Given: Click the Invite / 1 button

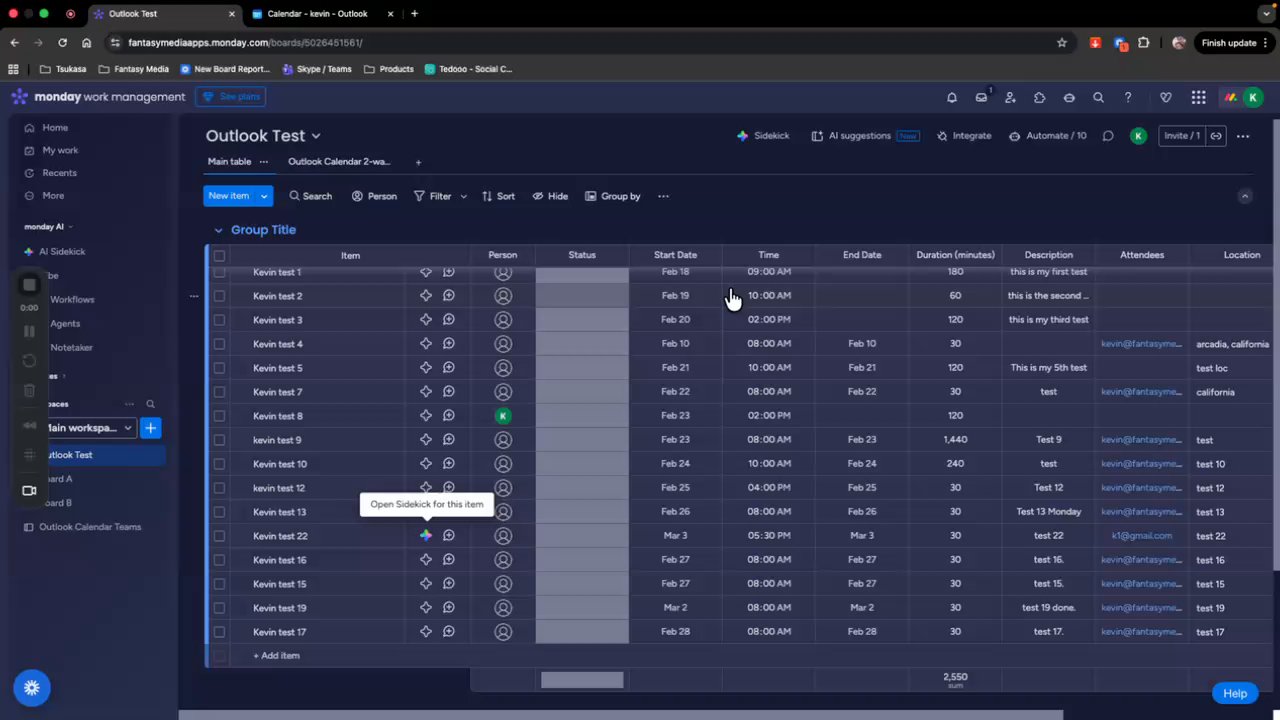Looking at the screenshot, I should pyautogui.click(x=1182, y=136).
